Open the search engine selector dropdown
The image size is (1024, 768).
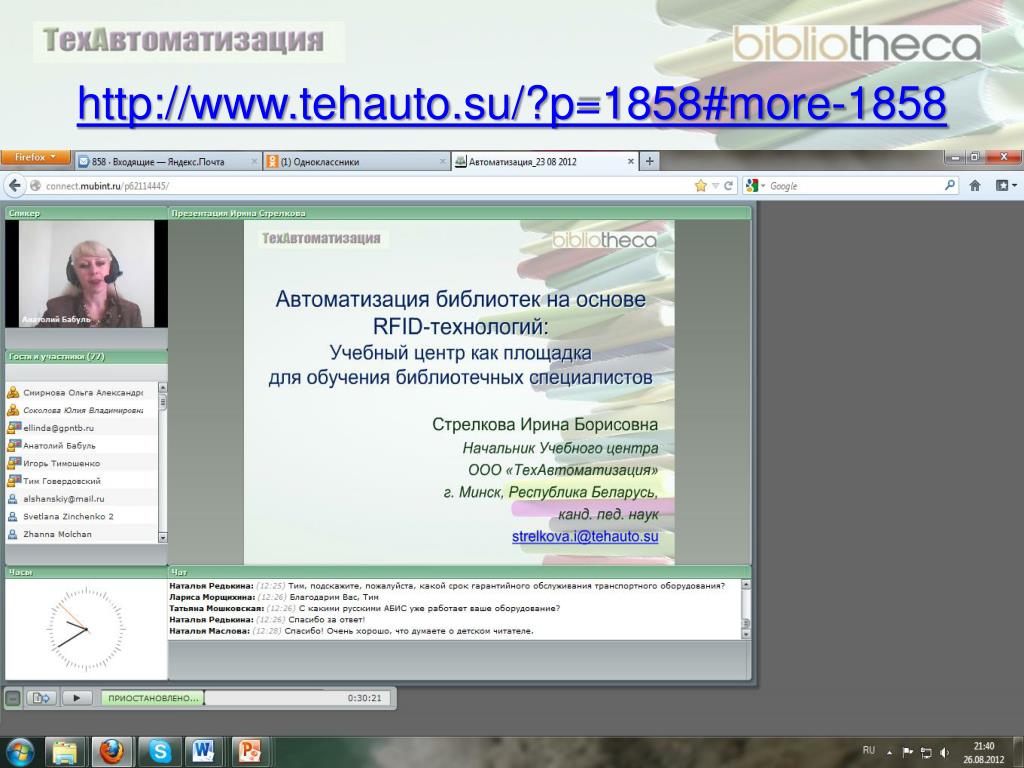coord(754,186)
